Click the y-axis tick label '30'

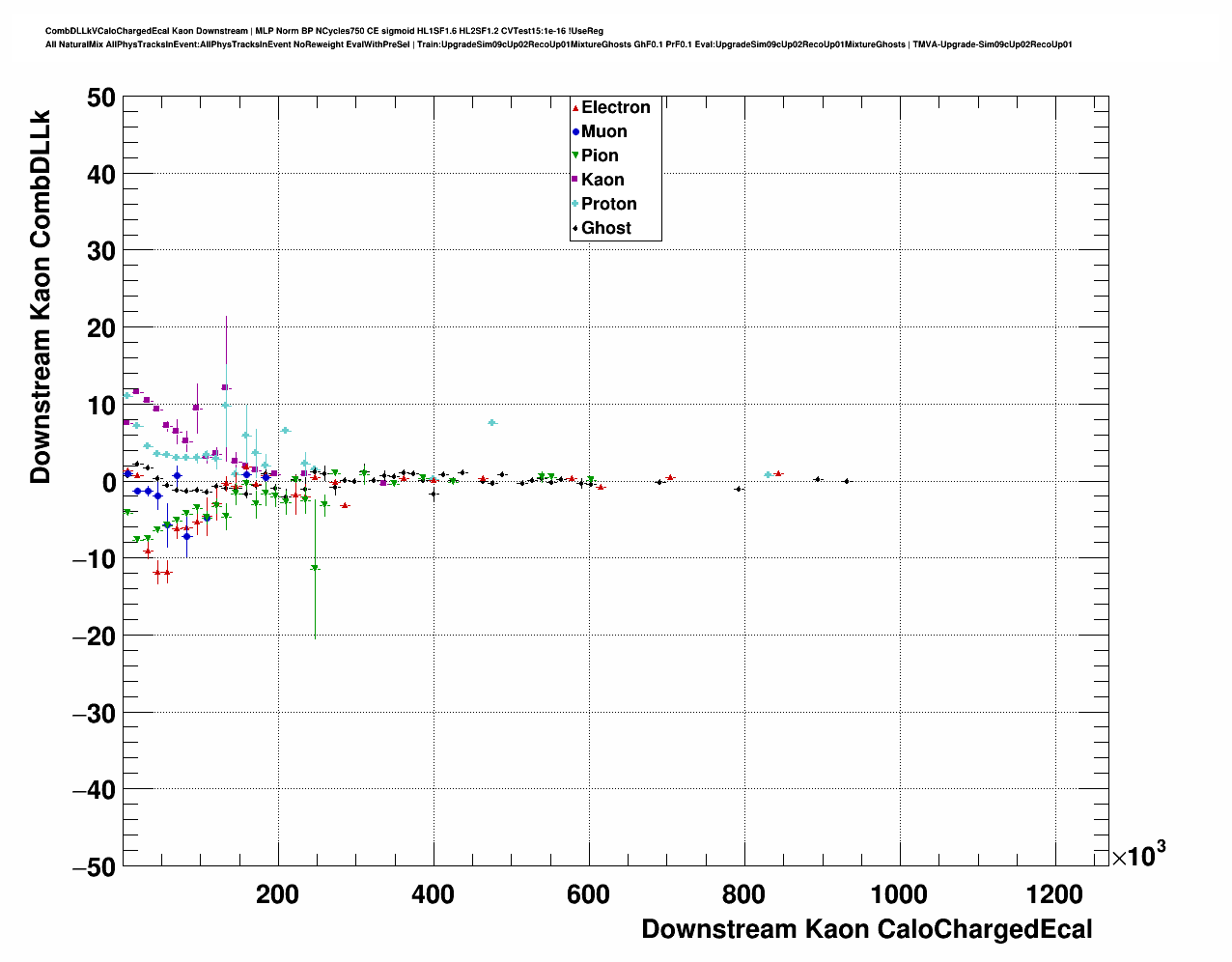click(102, 251)
